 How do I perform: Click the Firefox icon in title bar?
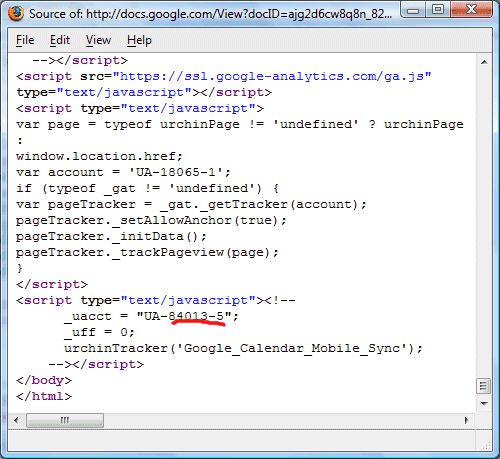point(16,14)
